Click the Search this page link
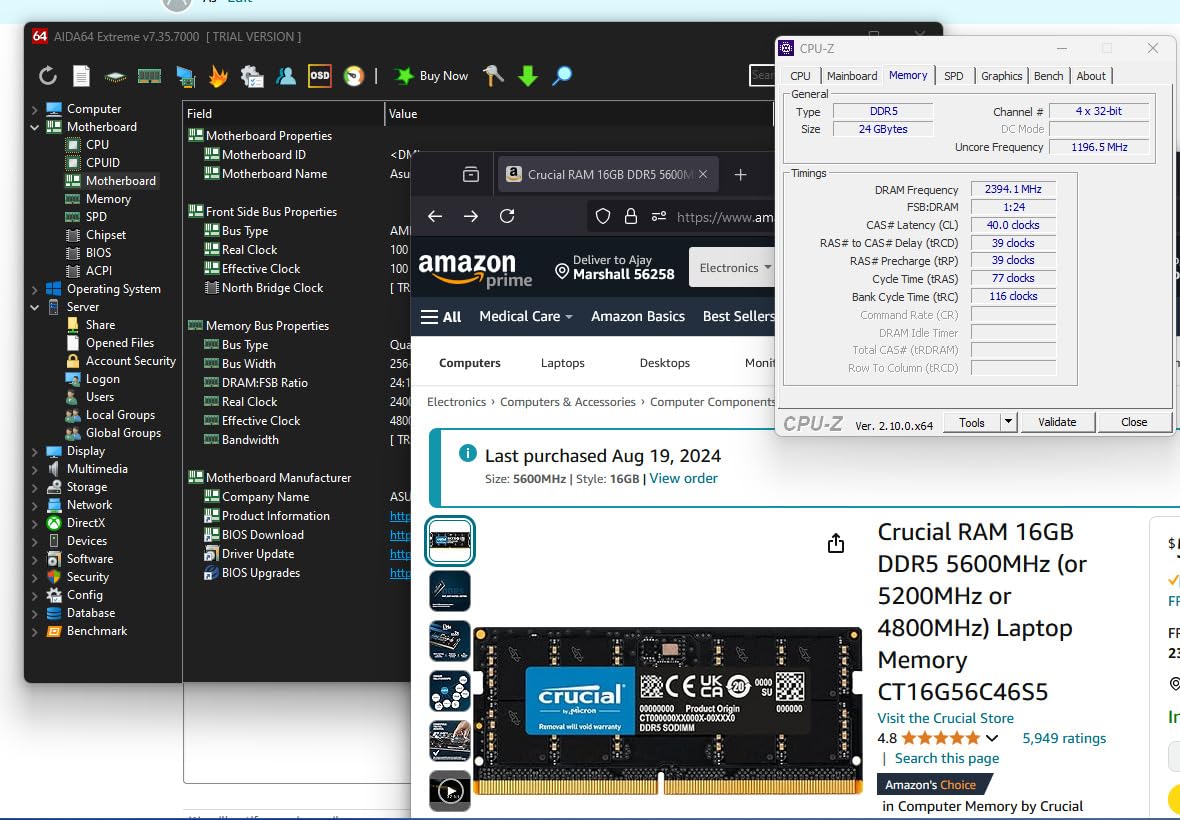 [x=947, y=758]
